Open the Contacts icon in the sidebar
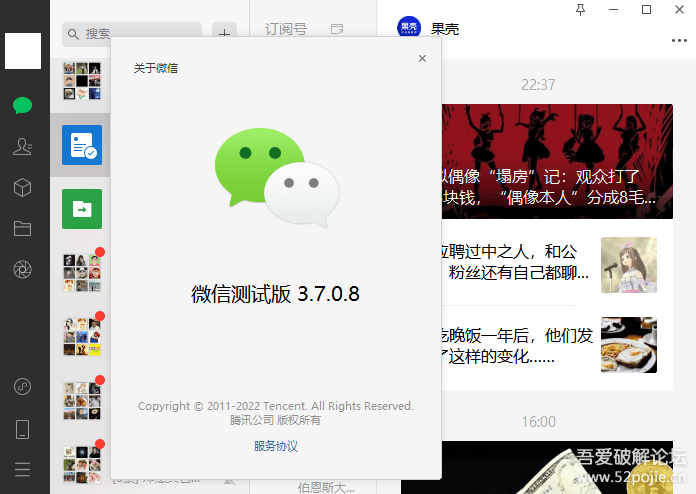Viewport: 696px width, 494px height. [23, 146]
